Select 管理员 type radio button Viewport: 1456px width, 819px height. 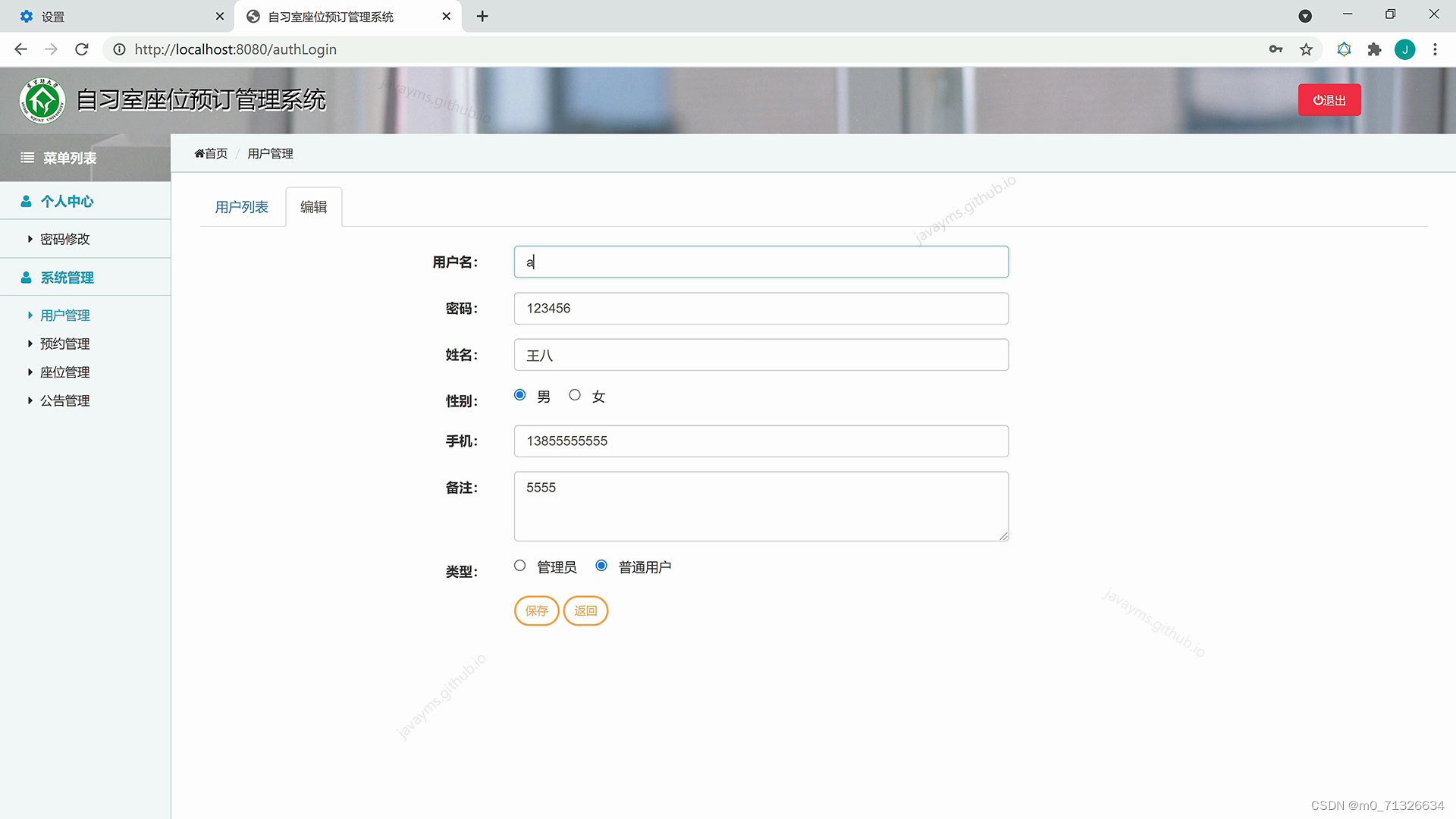click(x=519, y=566)
